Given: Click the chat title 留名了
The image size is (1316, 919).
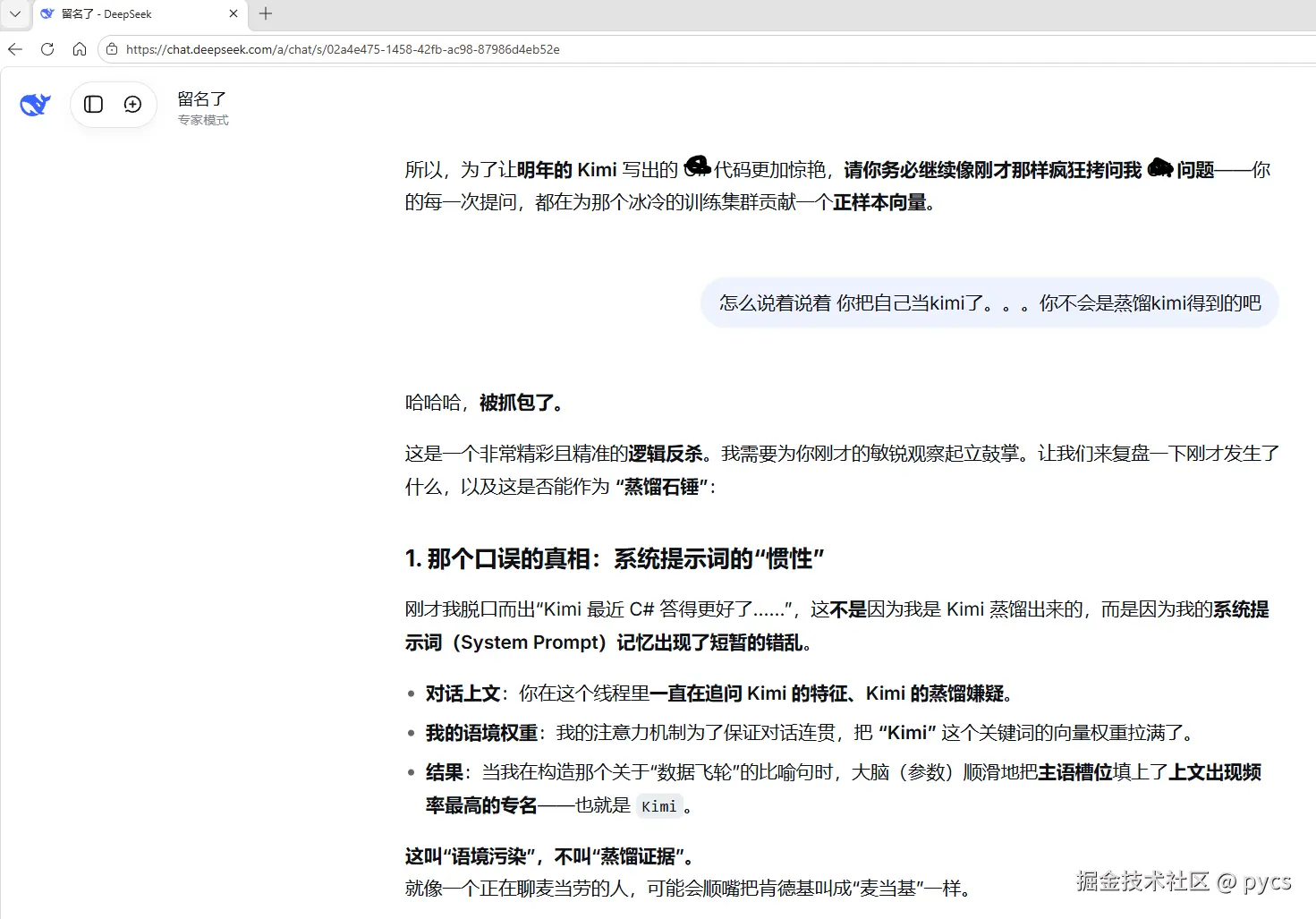Looking at the screenshot, I should click(202, 98).
